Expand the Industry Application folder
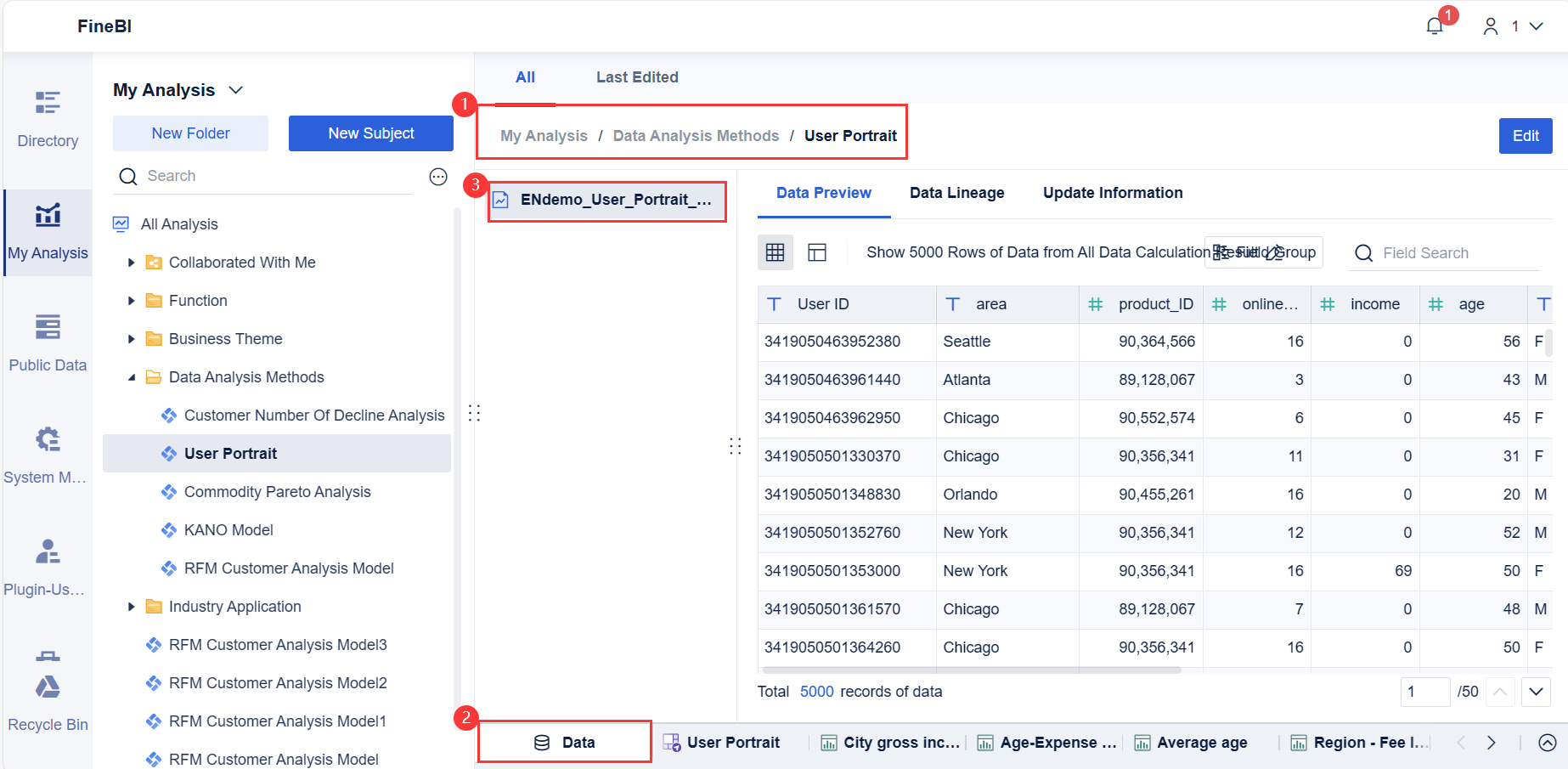Image resolution: width=1568 pixels, height=769 pixels. pos(131,606)
